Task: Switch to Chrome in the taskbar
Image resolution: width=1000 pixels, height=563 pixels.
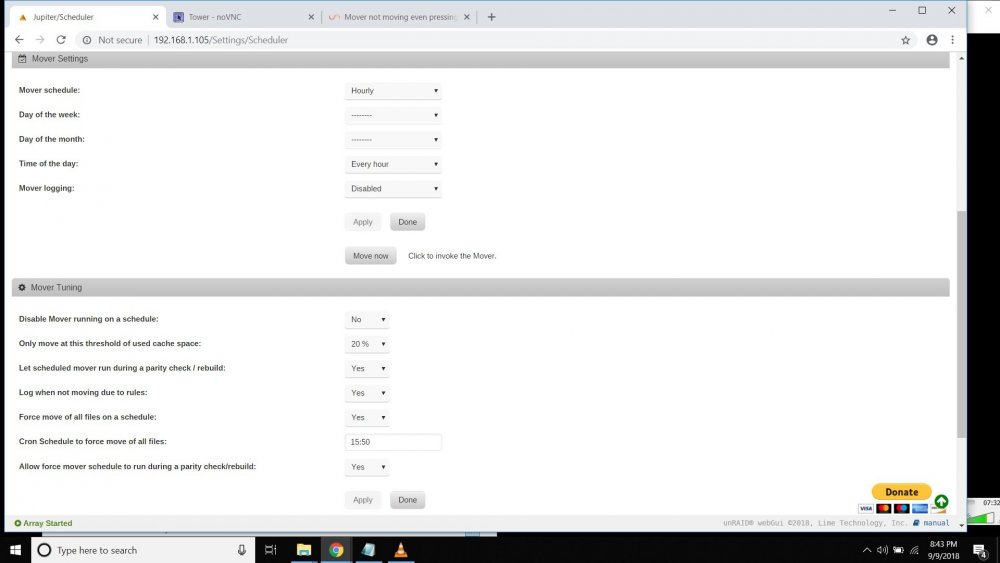Action: pos(336,550)
